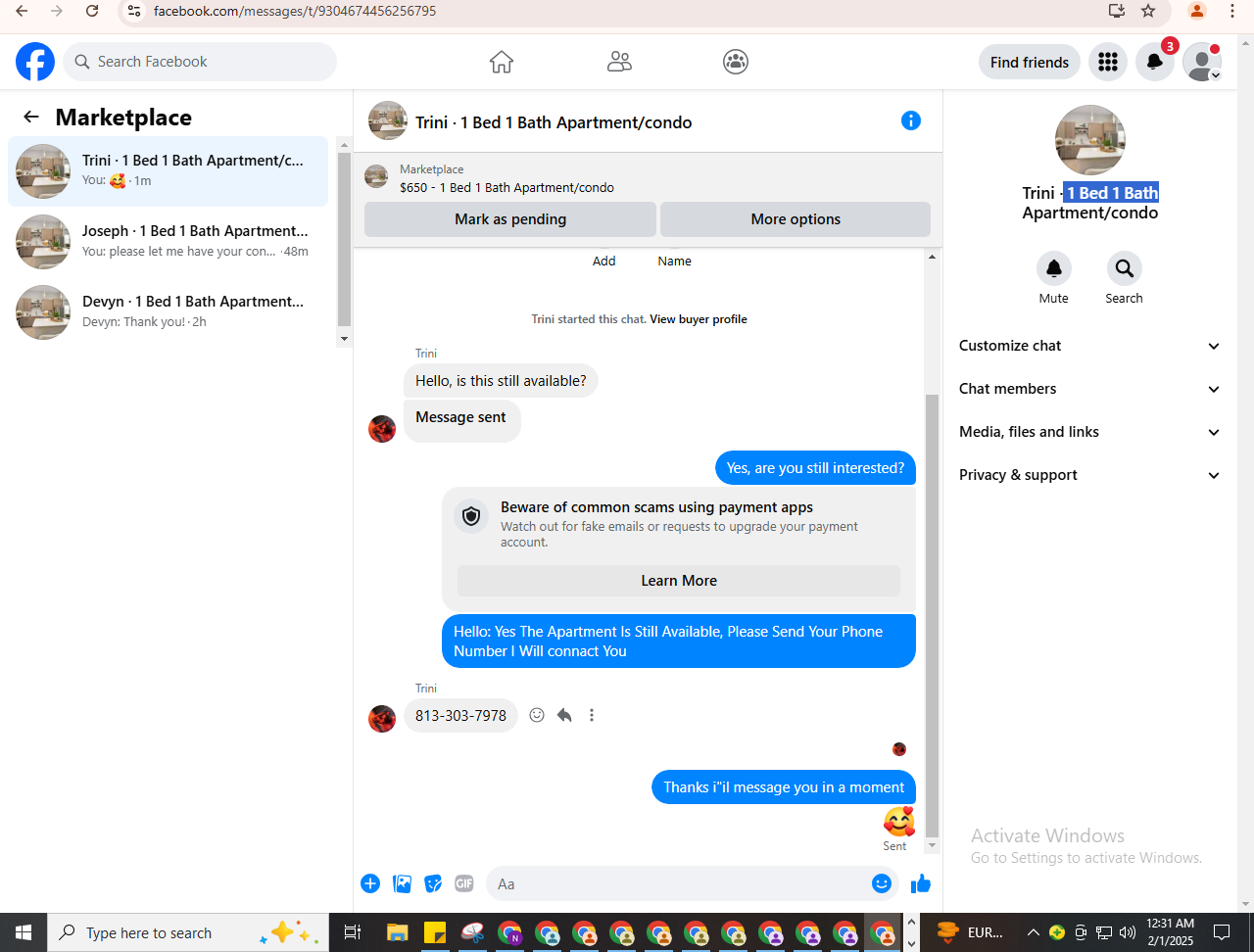Click the Facebook logo
The height and width of the screenshot is (952, 1254).
pyautogui.click(x=35, y=62)
